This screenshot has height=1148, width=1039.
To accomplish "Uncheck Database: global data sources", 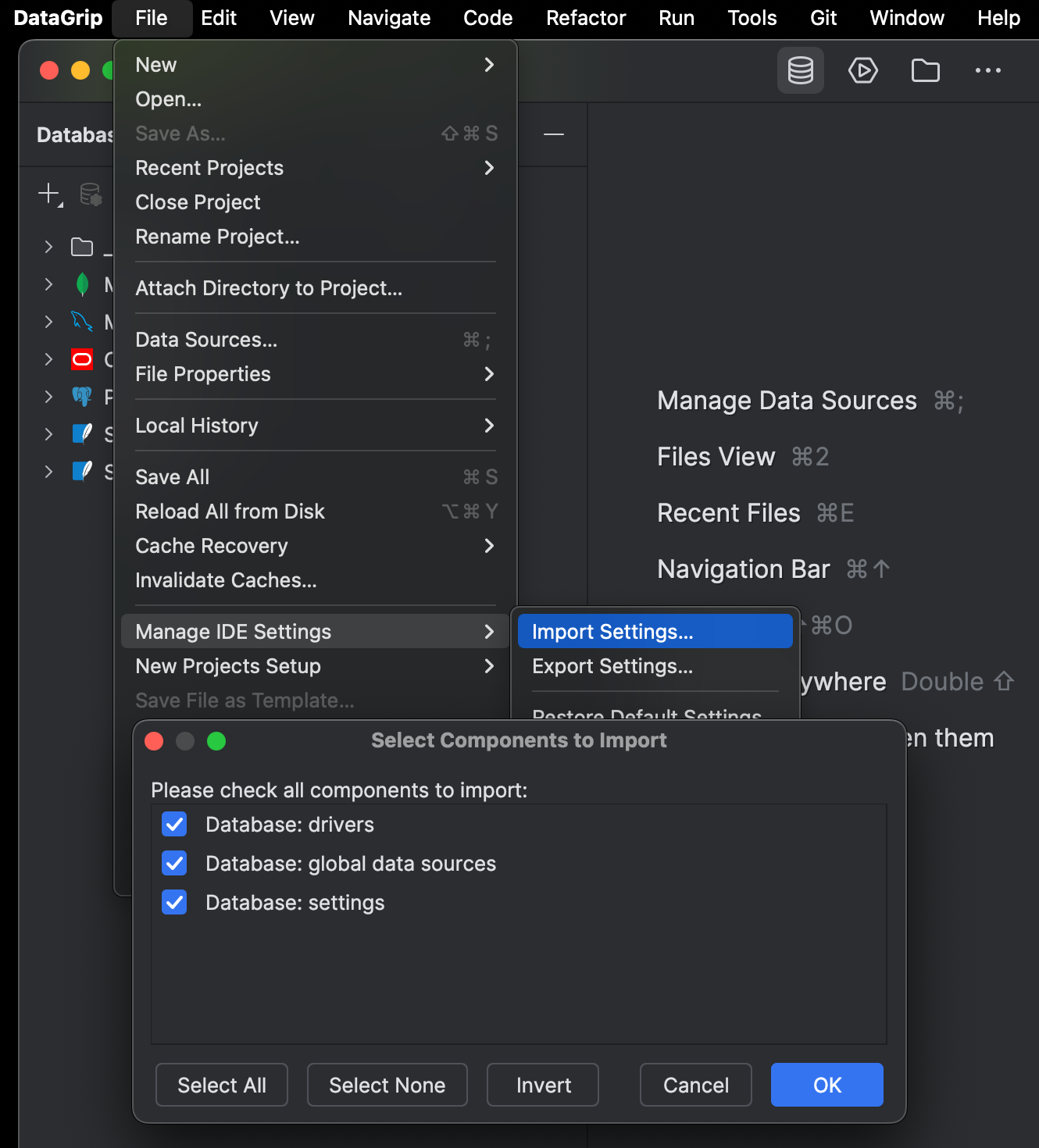I will (x=174, y=863).
